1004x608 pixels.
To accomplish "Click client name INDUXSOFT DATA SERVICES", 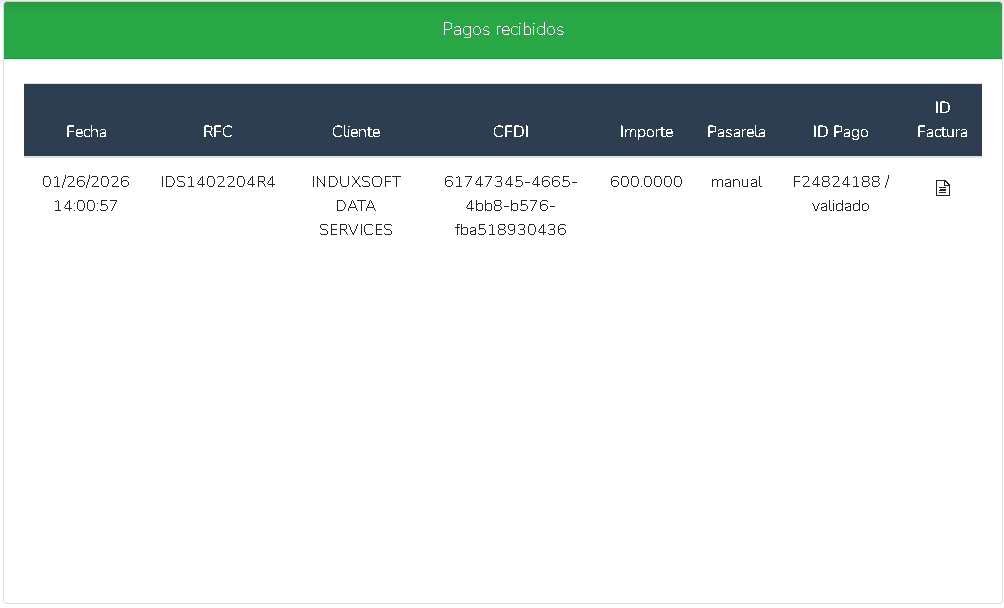I will click(356, 206).
